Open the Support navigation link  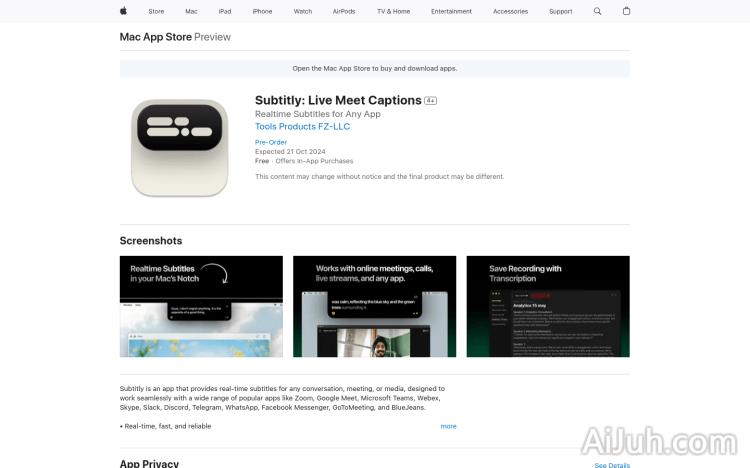coord(561,11)
